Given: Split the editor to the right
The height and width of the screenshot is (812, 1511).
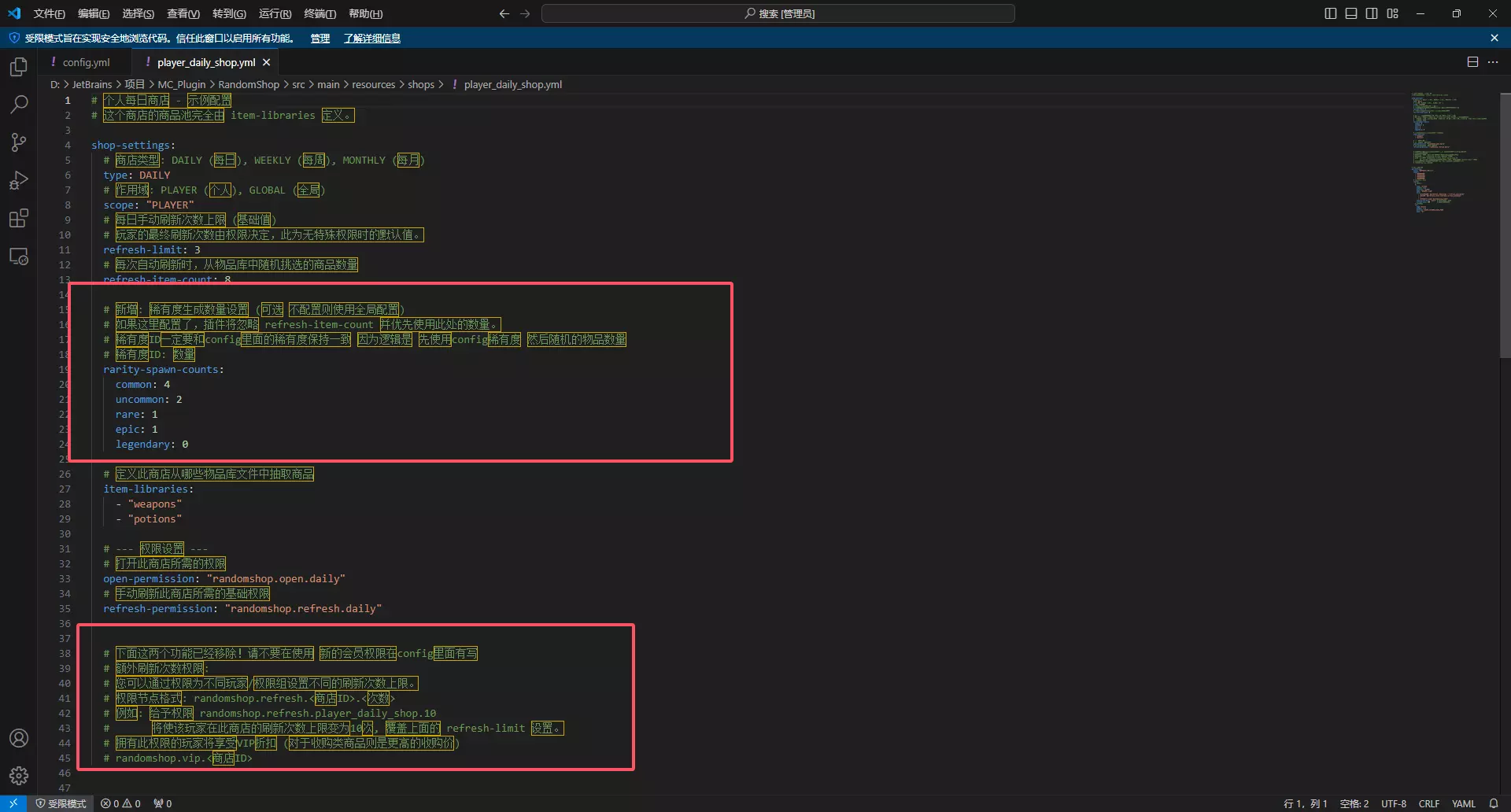Looking at the screenshot, I should coord(1472,62).
